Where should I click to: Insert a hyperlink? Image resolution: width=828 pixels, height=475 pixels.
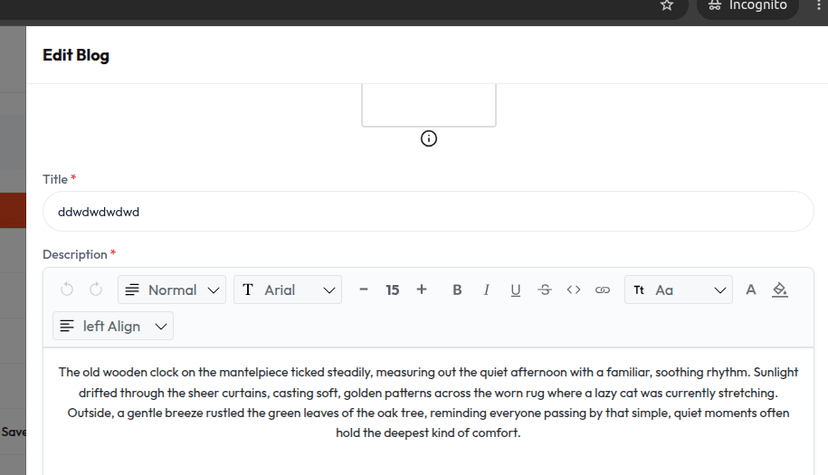(603, 290)
